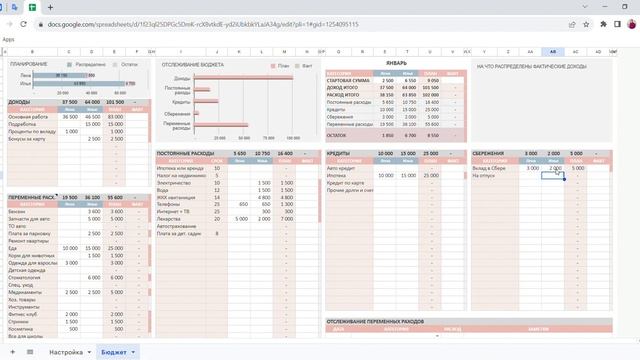The image size is (640, 360).
Task: Select column header B
Action: tap(32, 52)
